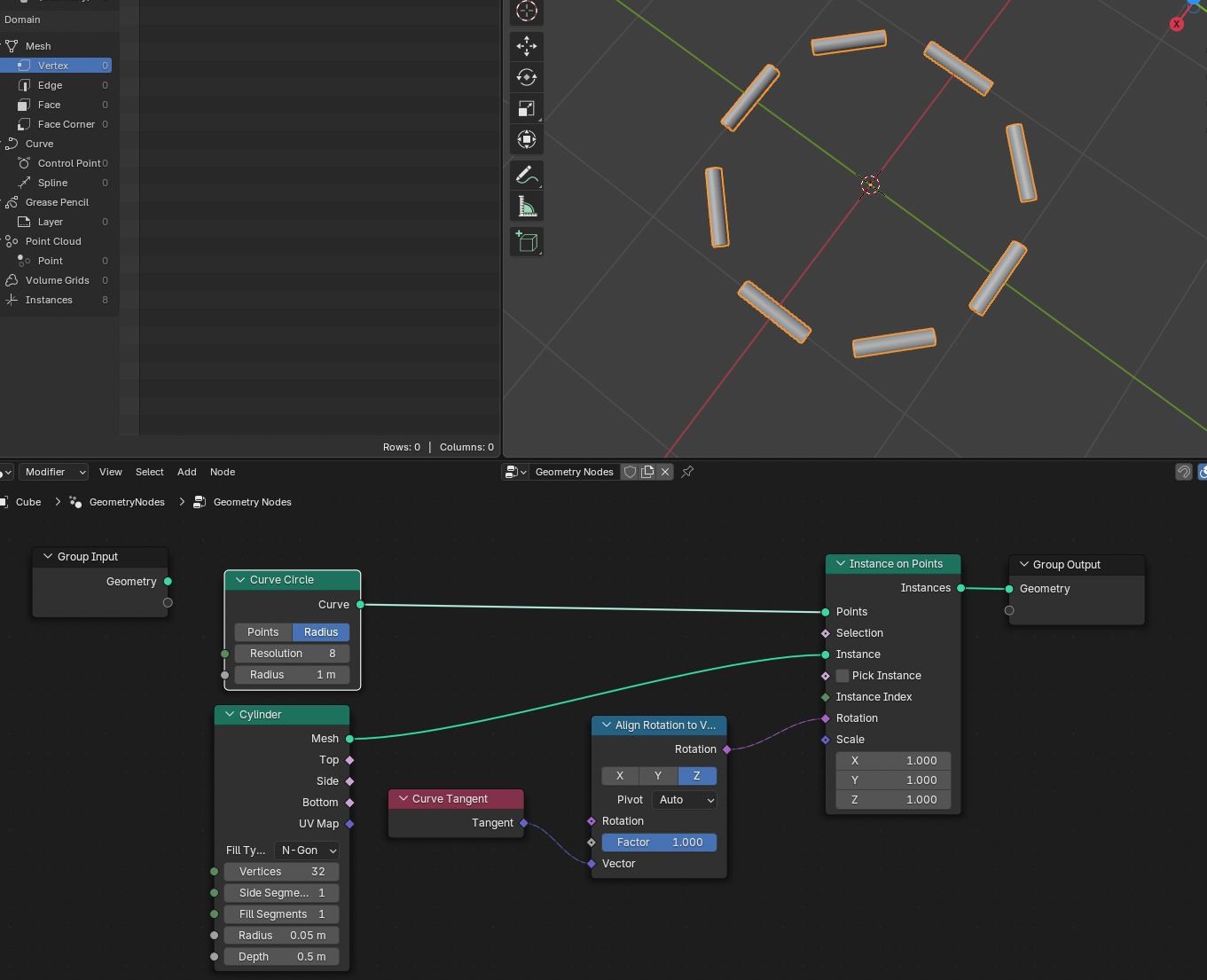Click the Cube breadcrumb label
1207x980 pixels.
coord(28,502)
